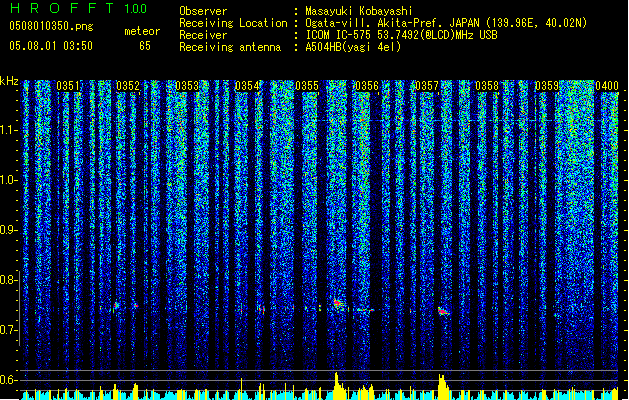Image resolution: width=629 pixels, height=400 pixels.
Task: Click the 0352 time marker
Action: (128, 86)
